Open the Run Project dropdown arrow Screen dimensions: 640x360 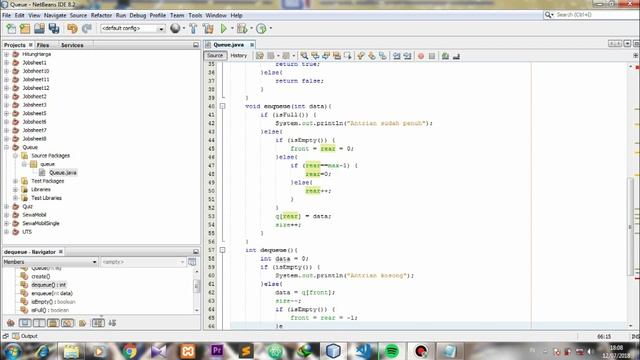click(x=232, y=28)
